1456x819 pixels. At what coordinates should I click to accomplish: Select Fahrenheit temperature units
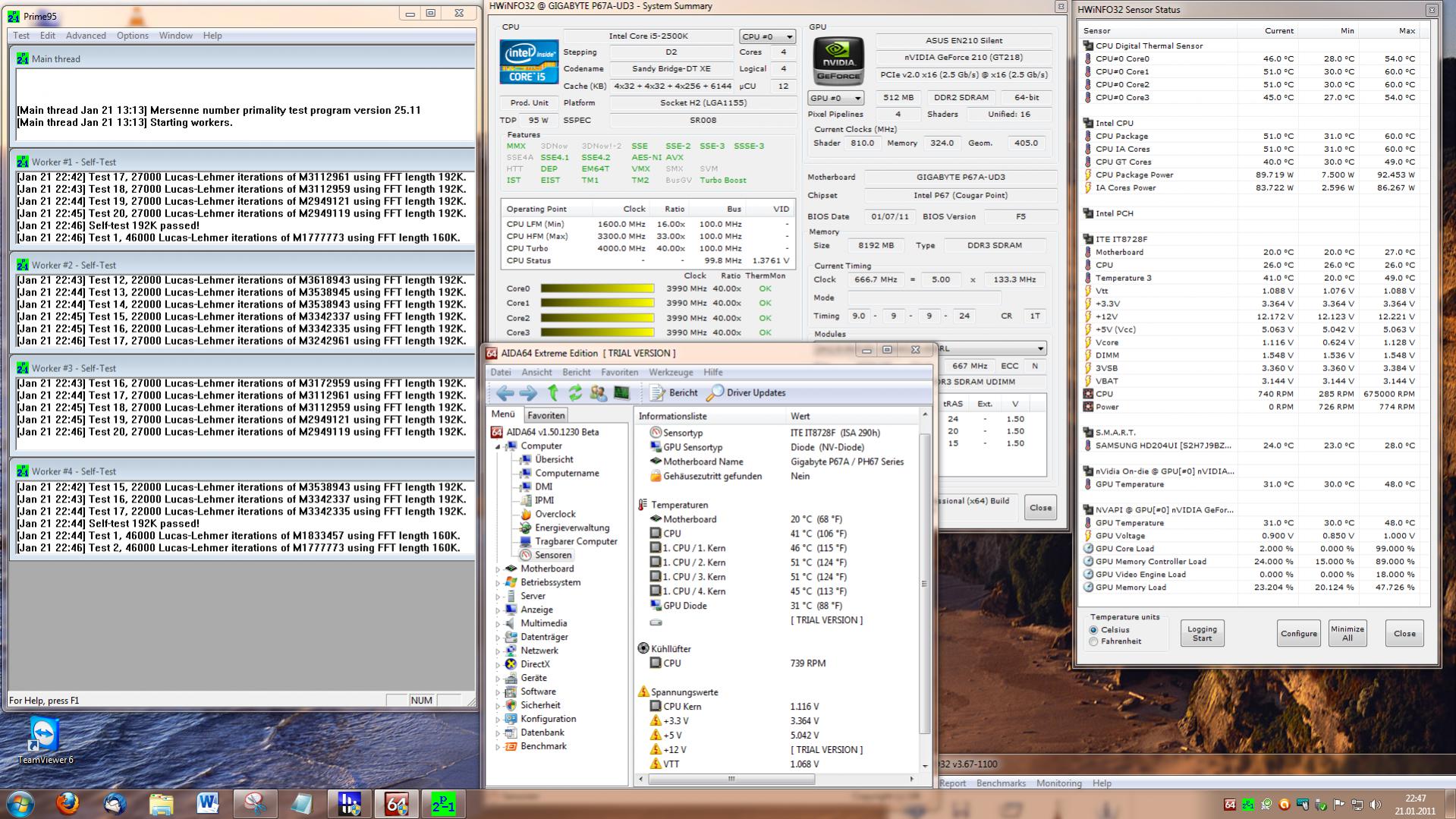1093,641
